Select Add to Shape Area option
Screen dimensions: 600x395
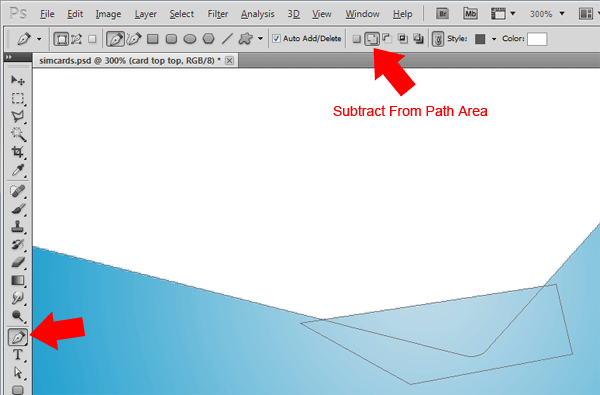pos(372,39)
